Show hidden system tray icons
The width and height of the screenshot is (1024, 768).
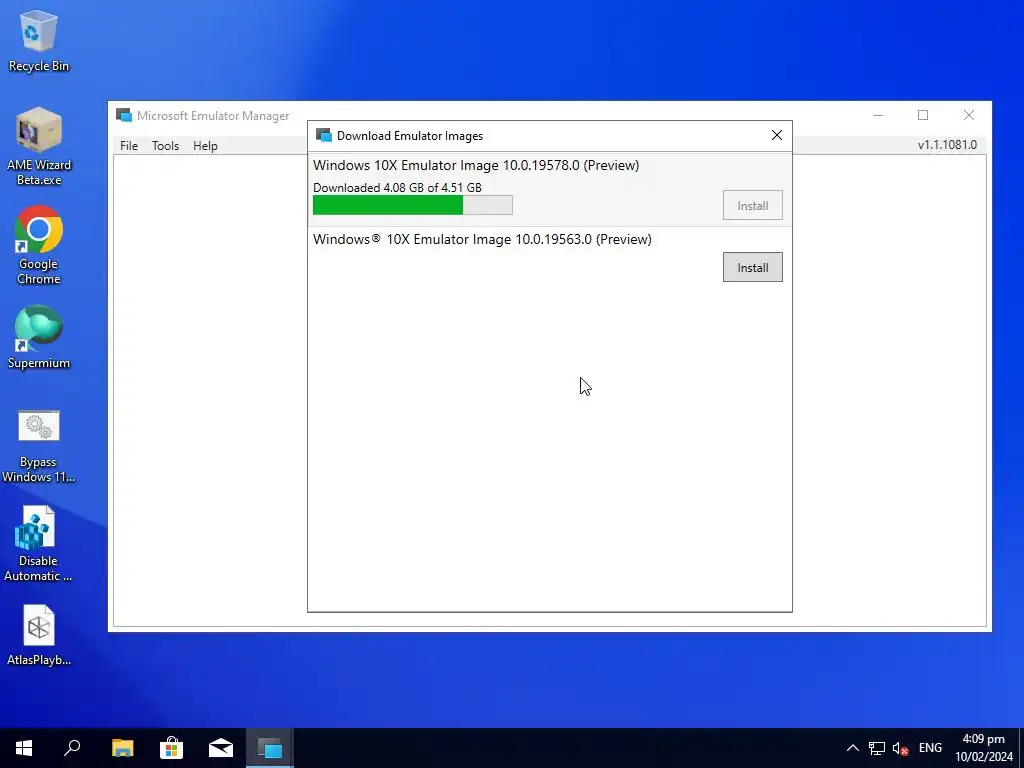[853, 748]
